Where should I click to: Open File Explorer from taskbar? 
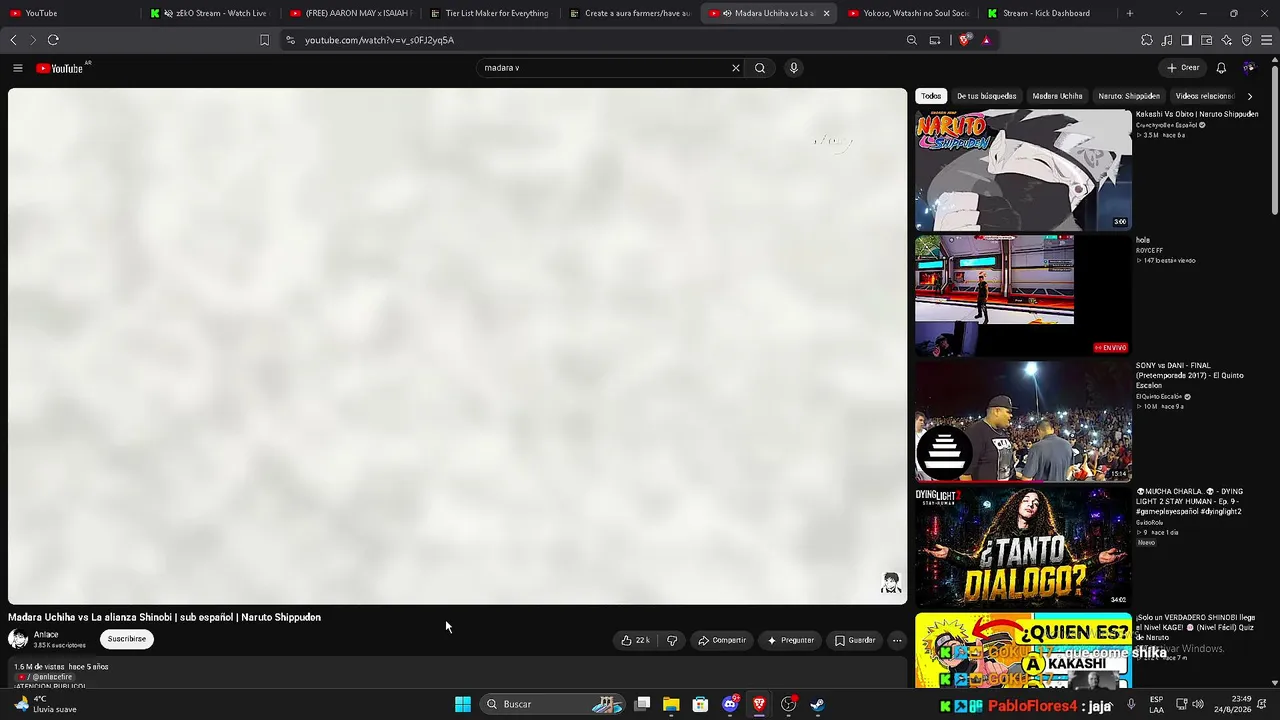tap(671, 704)
